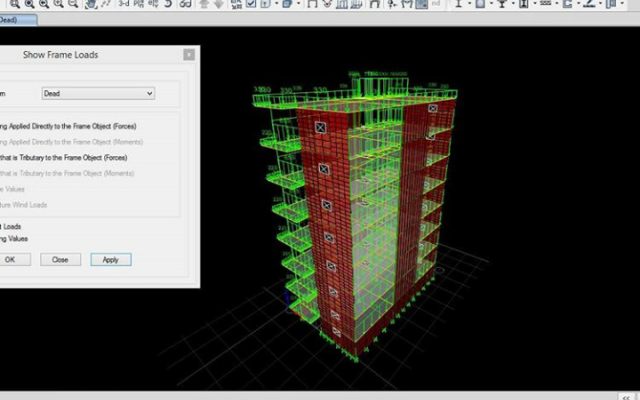Click the composite beam design T-shaped icon
Viewport: 640px width, 400px height.
point(502,4)
